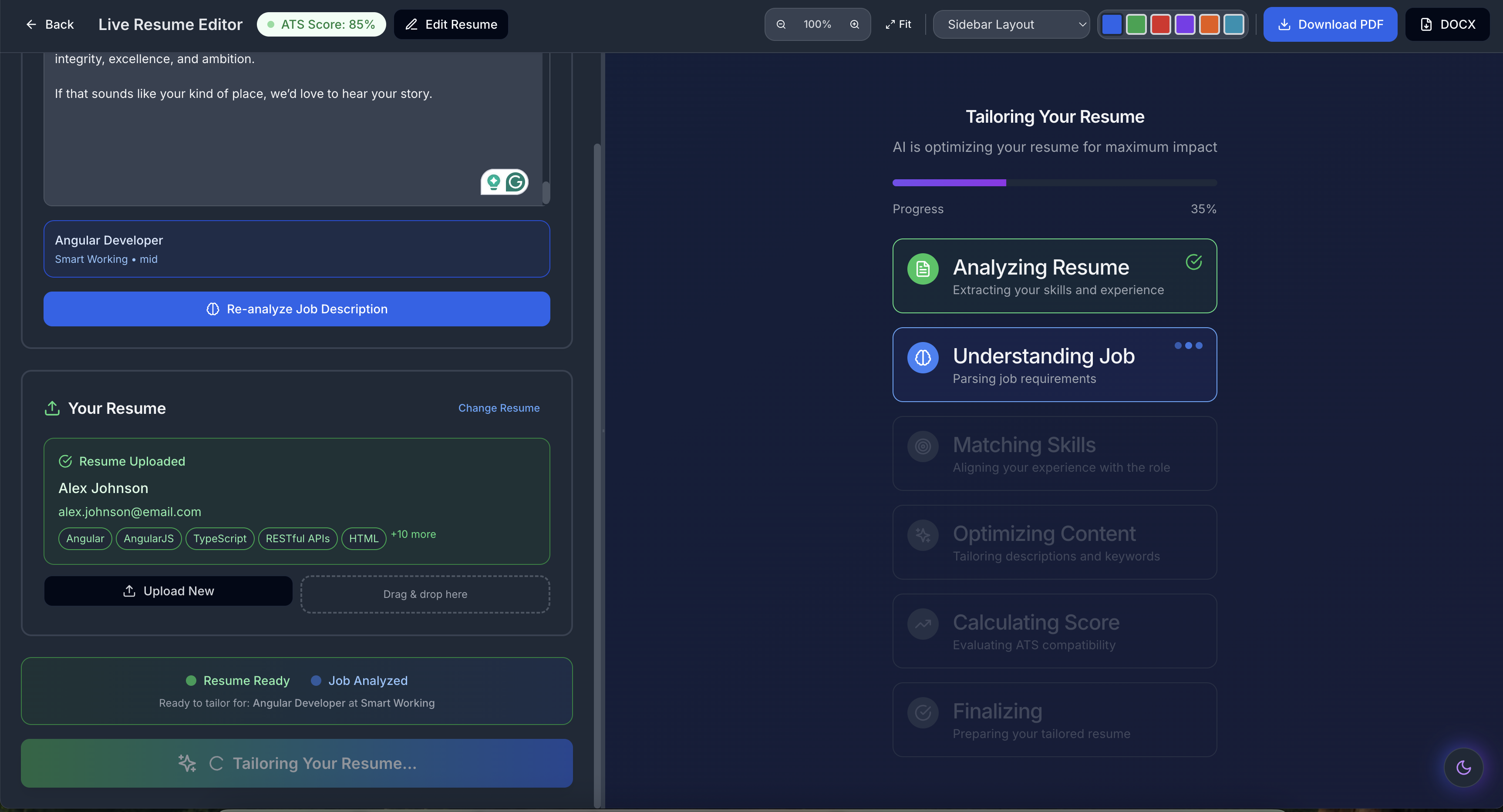Click the Analyzing Resume completed checkmark
1503x812 pixels.
click(x=1194, y=262)
